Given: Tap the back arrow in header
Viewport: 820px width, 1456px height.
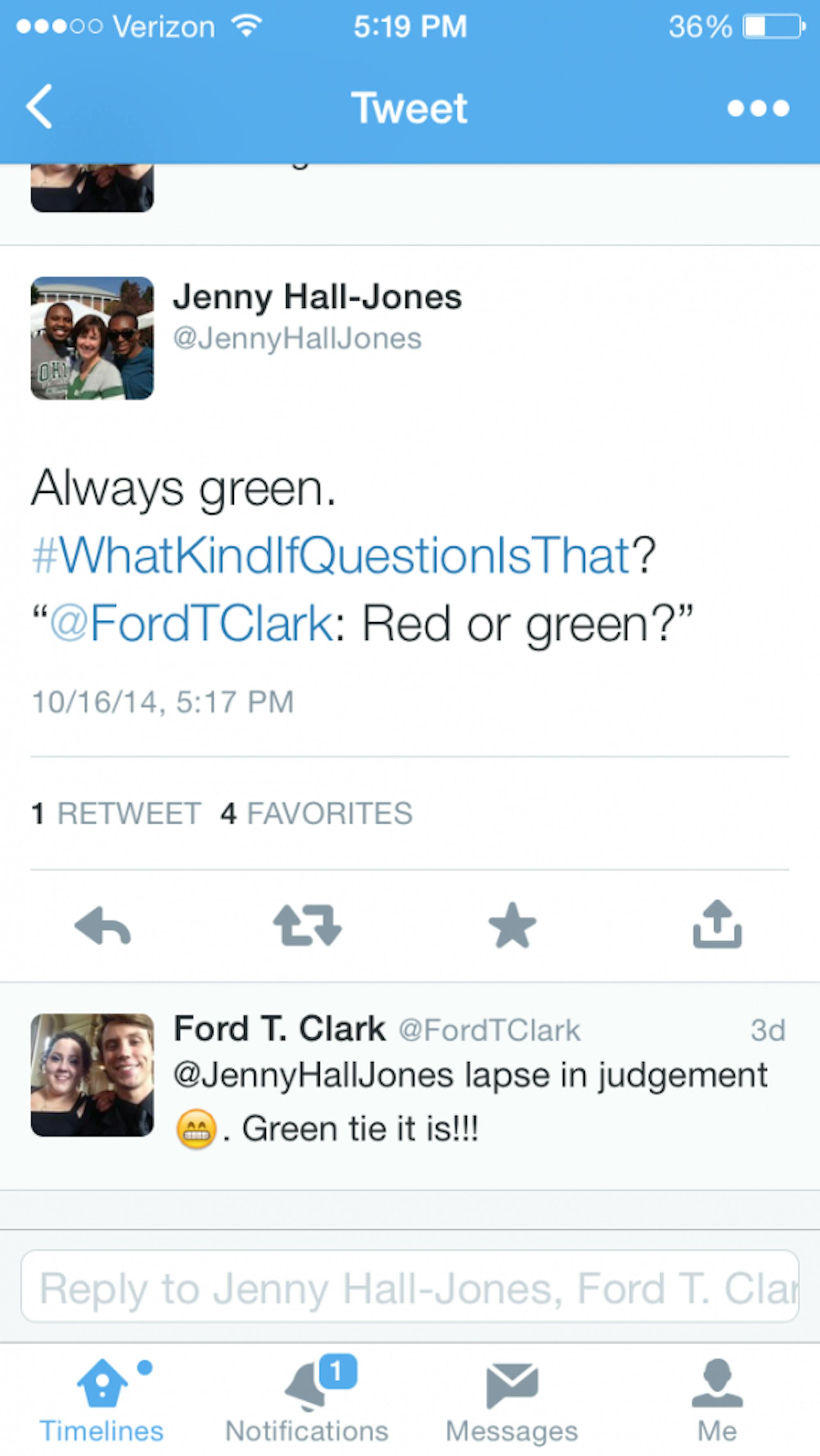Looking at the screenshot, I should click(40, 106).
